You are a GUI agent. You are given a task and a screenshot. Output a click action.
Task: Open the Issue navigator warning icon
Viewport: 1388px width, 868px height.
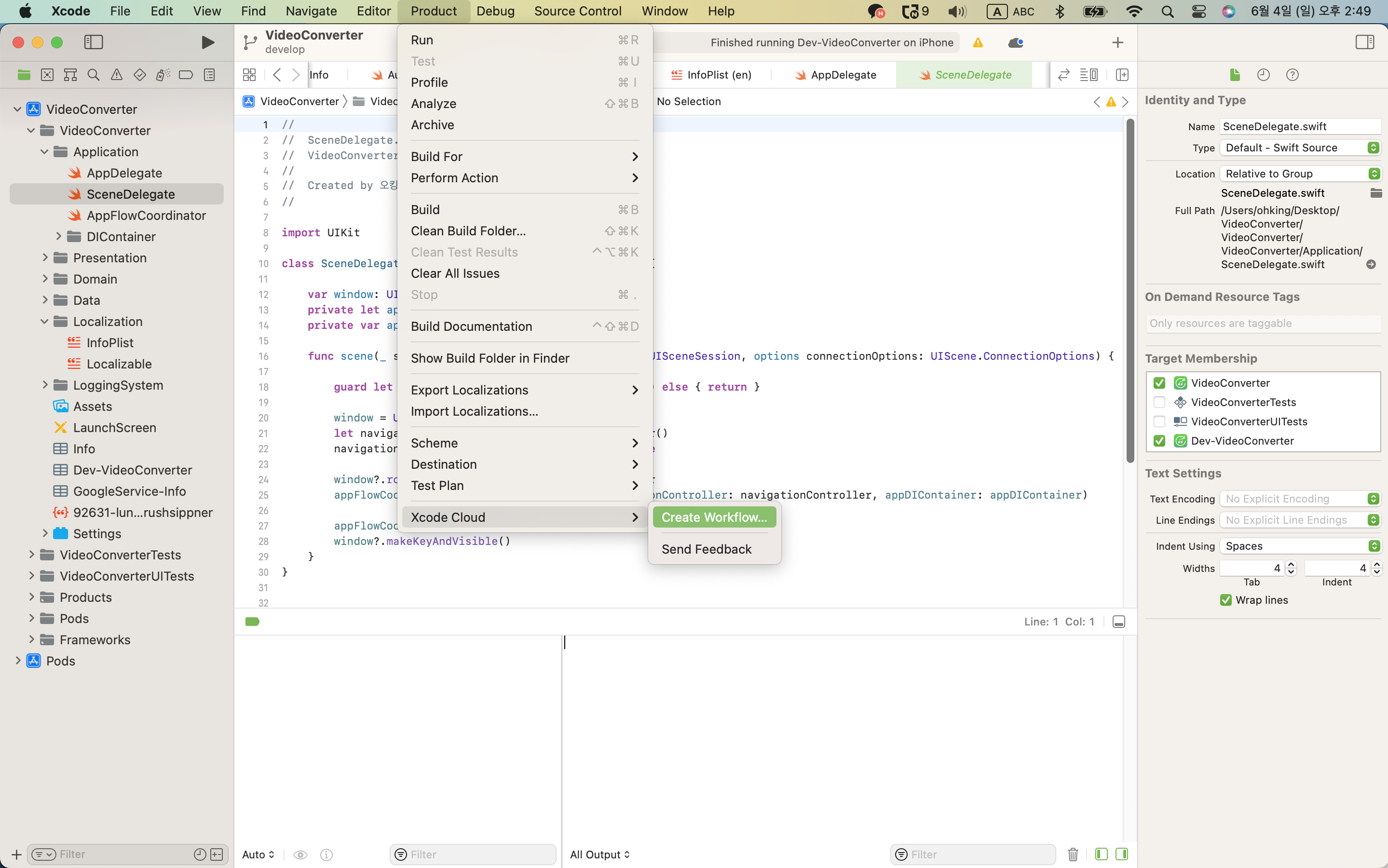pyautogui.click(x=117, y=75)
